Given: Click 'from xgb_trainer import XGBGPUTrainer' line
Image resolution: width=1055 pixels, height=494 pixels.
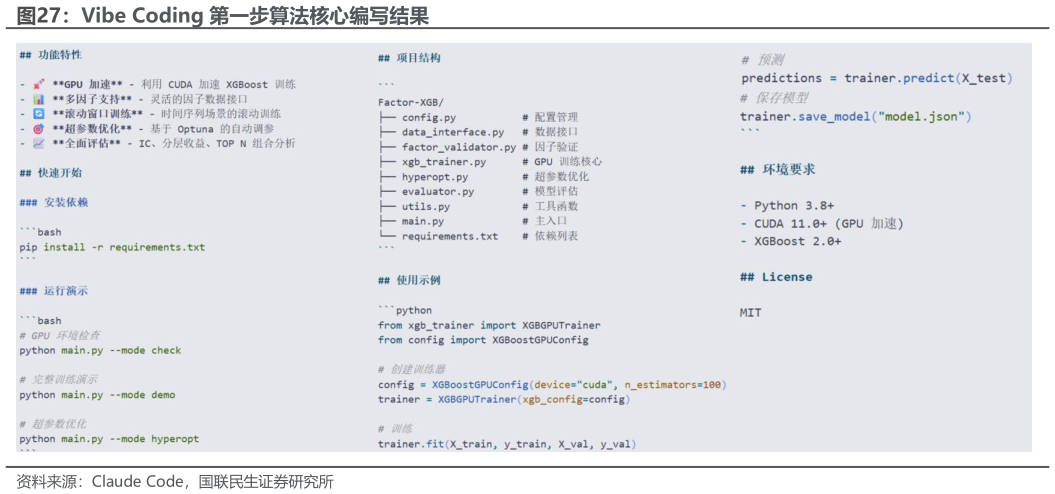Looking at the screenshot, I should point(489,325).
